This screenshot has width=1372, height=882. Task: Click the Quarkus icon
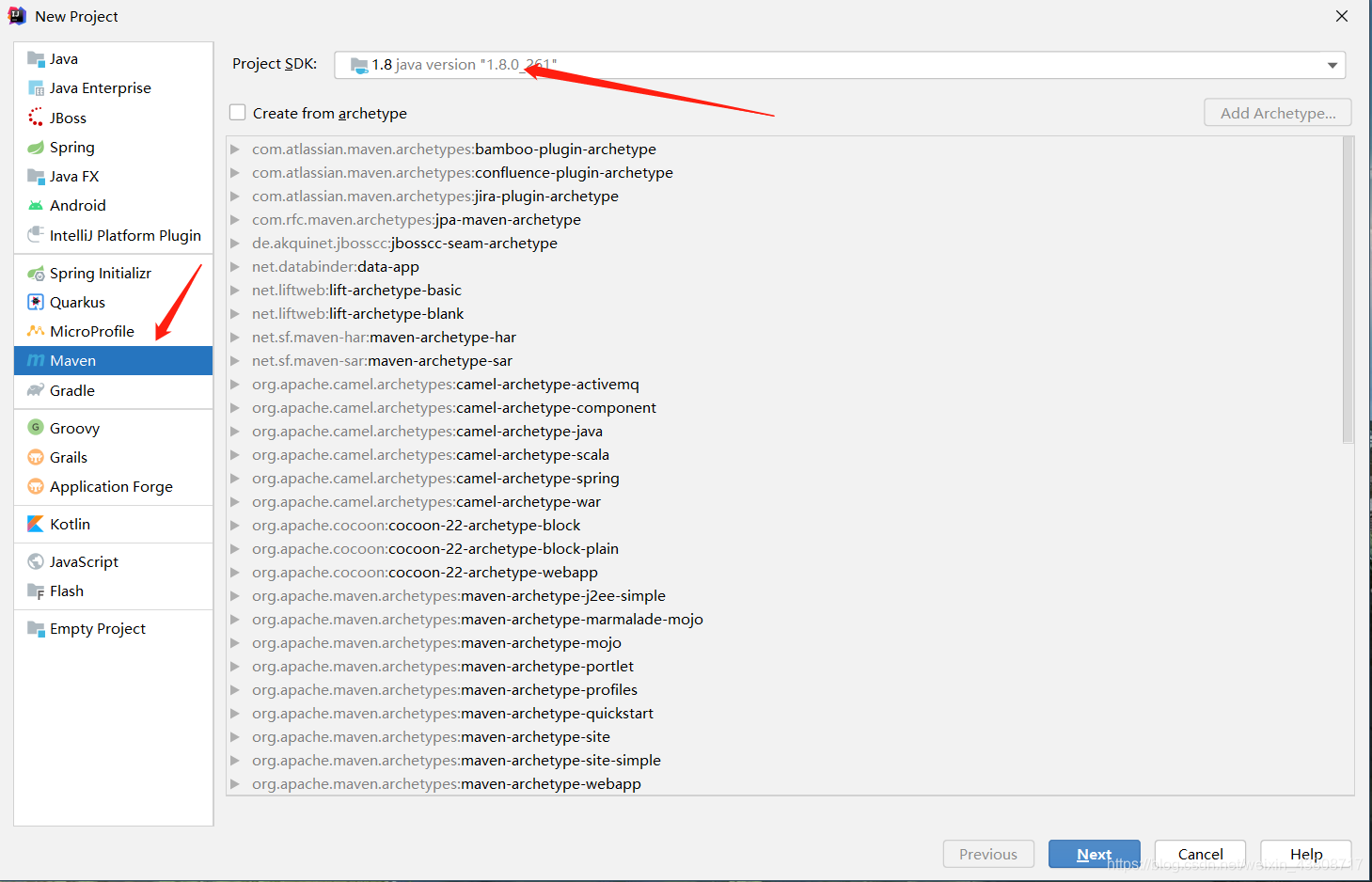36,303
